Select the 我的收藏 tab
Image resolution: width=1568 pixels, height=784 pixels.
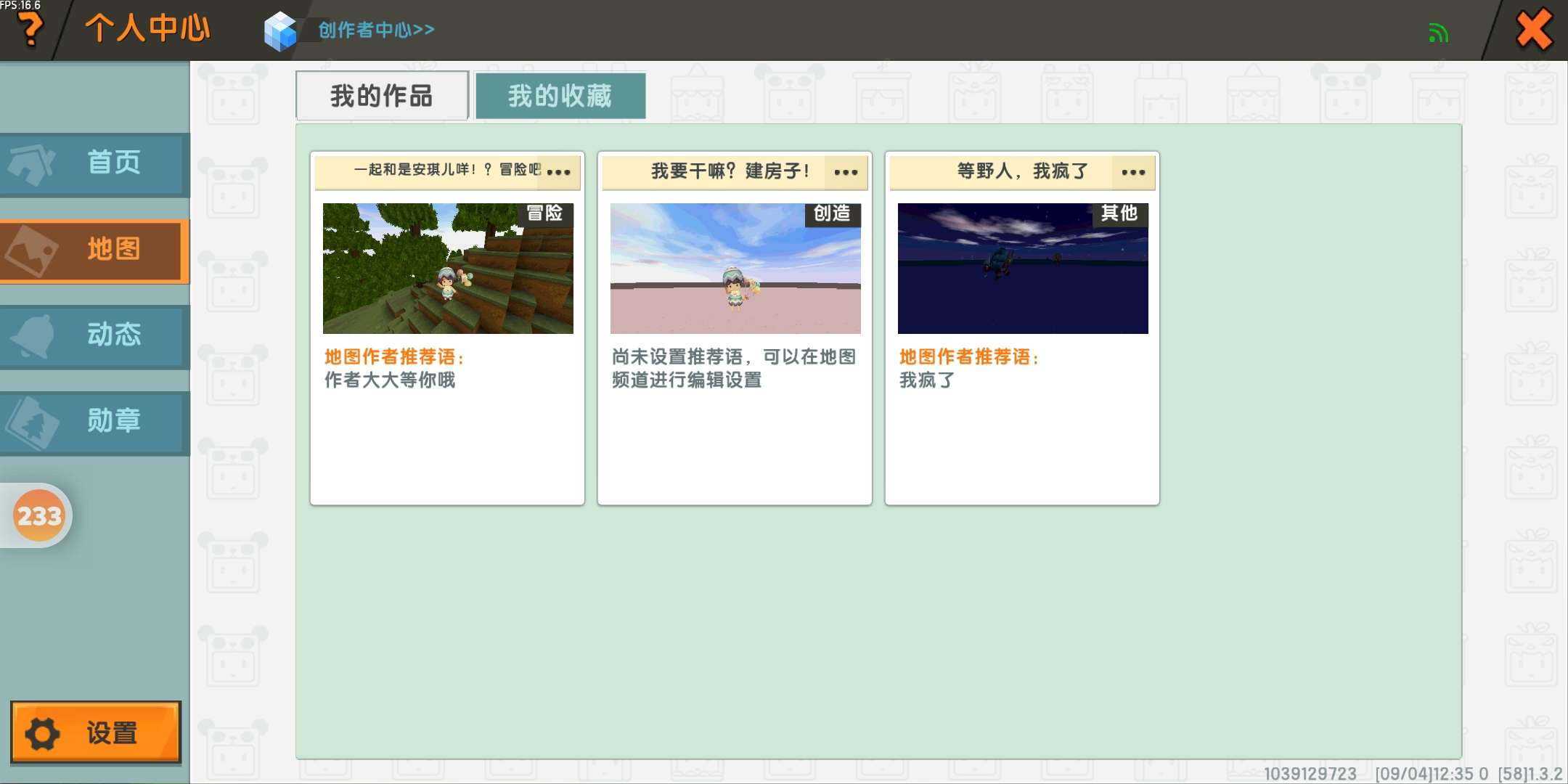click(x=560, y=96)
